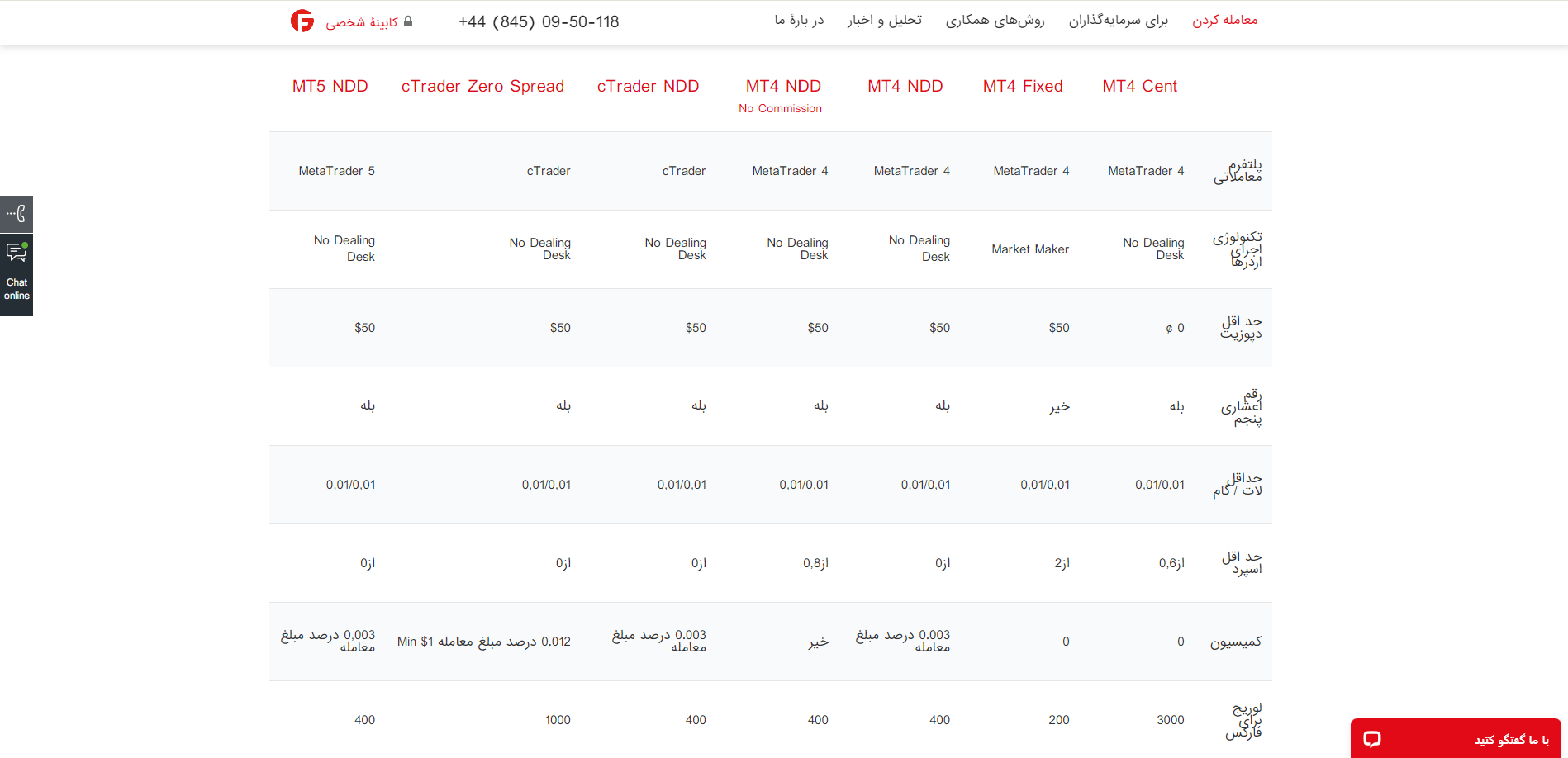Open the کابینهٔ شخصی personal cabinet link
1568x758 pixels.
(362, 22)
